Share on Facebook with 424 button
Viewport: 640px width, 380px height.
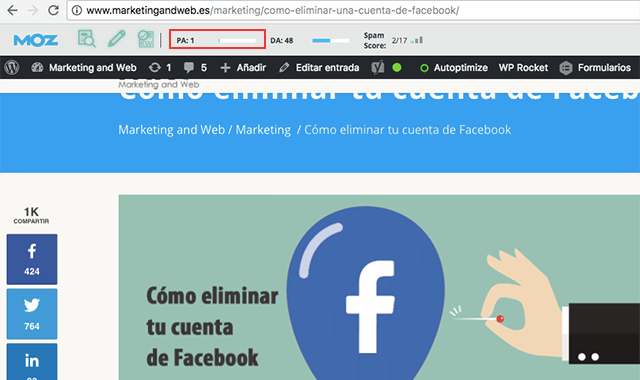click(x=32, y=259)
